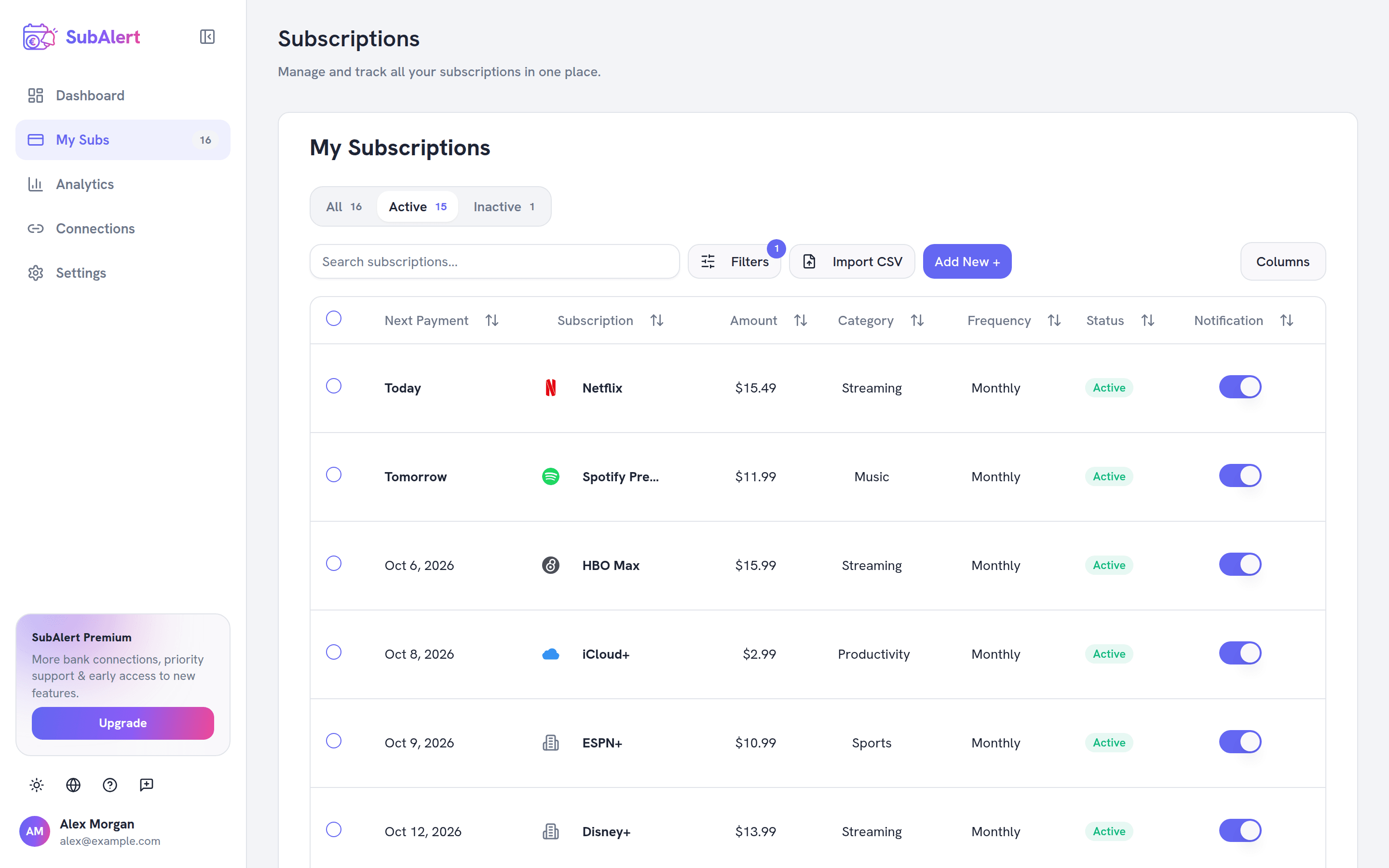Viewport: 1389px width, 868px height.
Task: Go to Analytics page
Action: [x=123, y=184]
